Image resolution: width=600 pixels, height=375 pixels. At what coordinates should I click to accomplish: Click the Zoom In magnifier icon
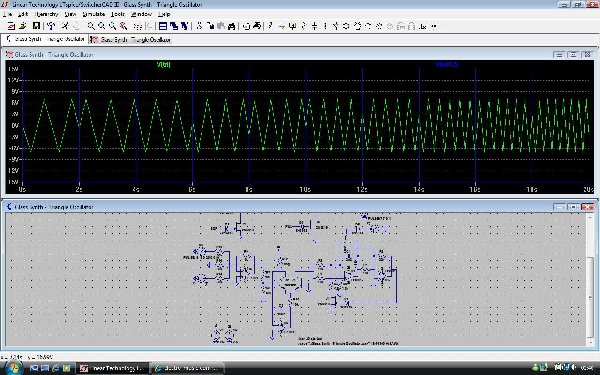click(x=91, y=26)
